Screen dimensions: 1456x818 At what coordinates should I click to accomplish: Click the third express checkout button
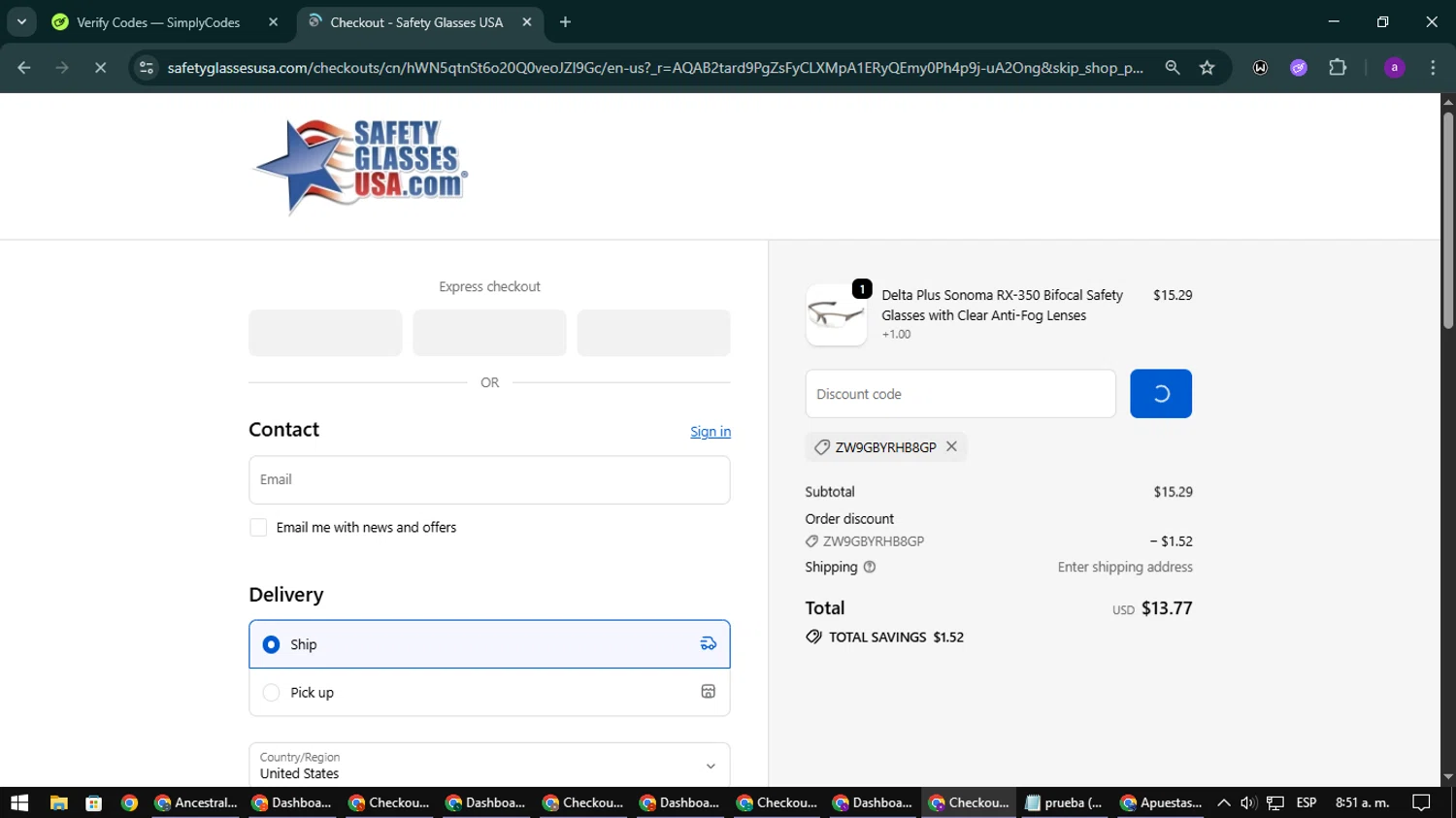click(653, 333)
